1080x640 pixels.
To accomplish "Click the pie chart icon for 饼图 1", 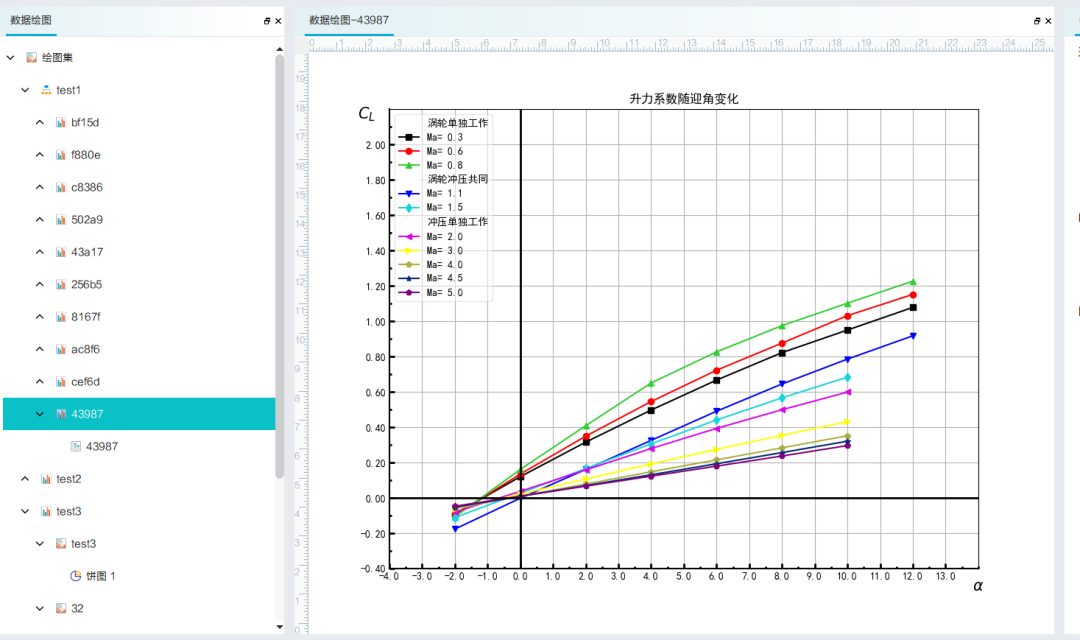I will pos(76,576).
